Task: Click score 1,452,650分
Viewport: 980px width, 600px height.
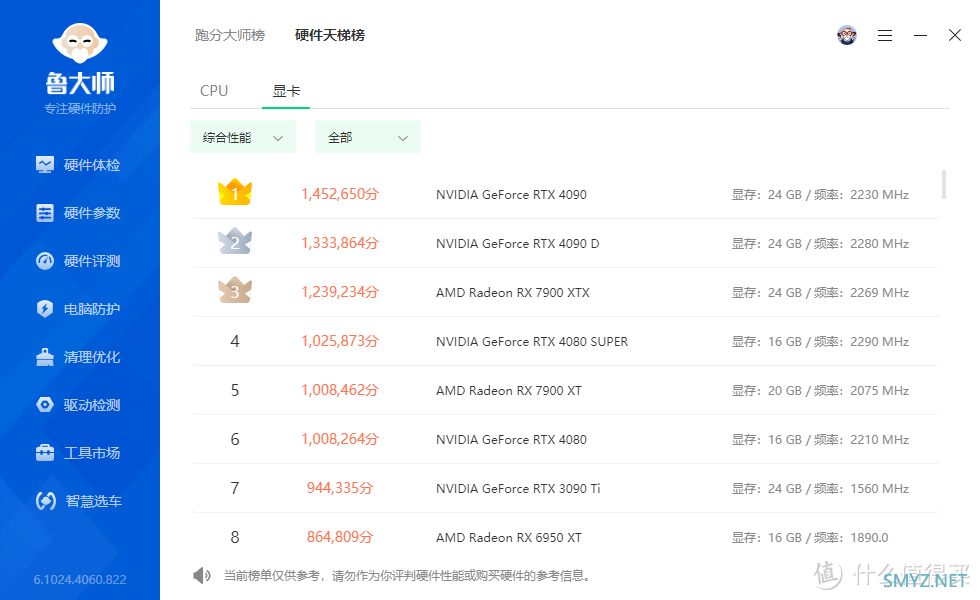Action: point(340,194)
